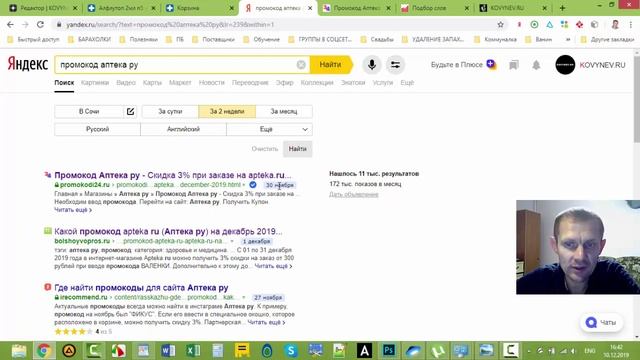Click the Yandex logo

click(x=28, y=64)
